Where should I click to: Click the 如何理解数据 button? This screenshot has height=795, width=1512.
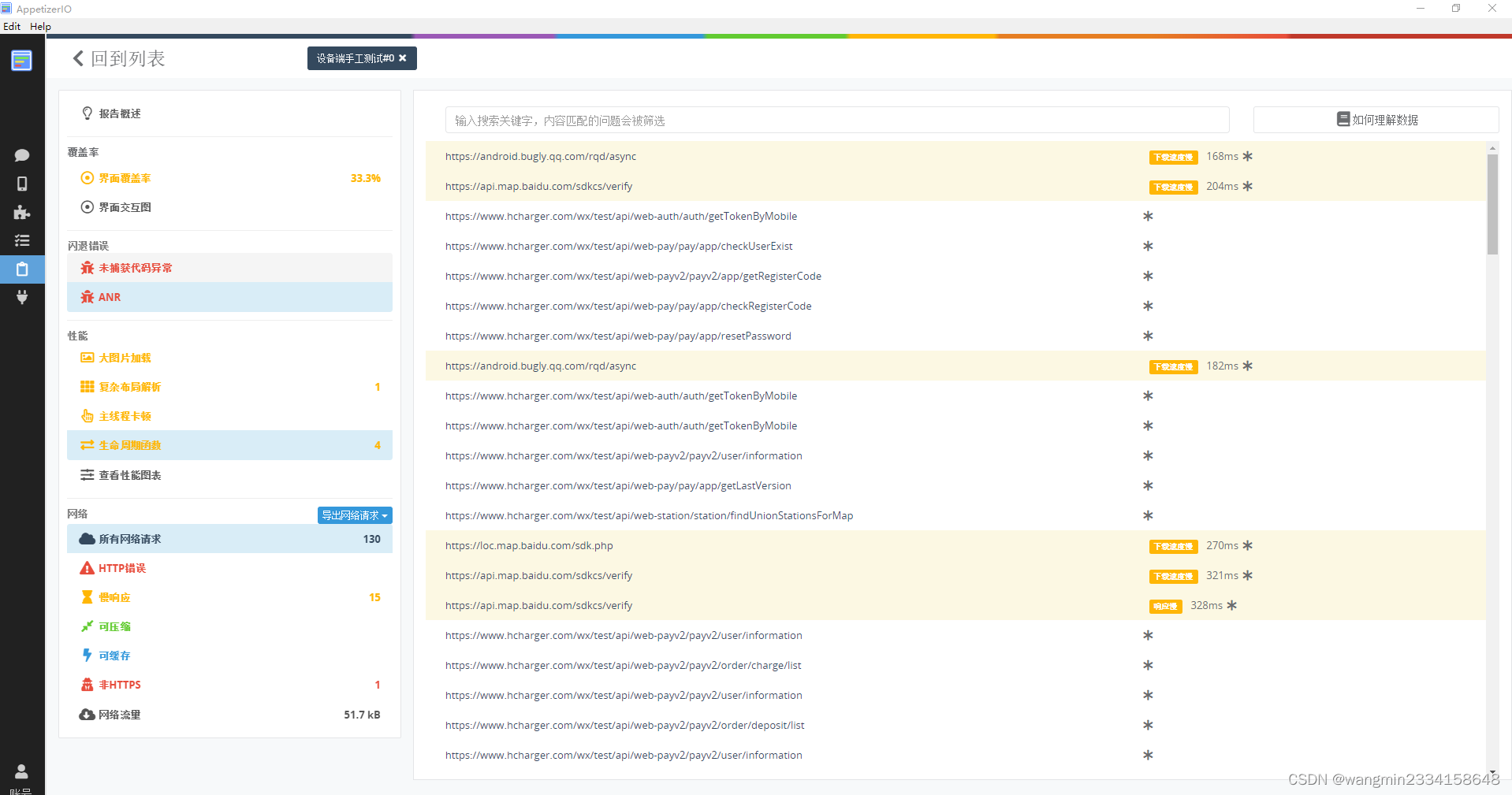[x=1376, y=120]
